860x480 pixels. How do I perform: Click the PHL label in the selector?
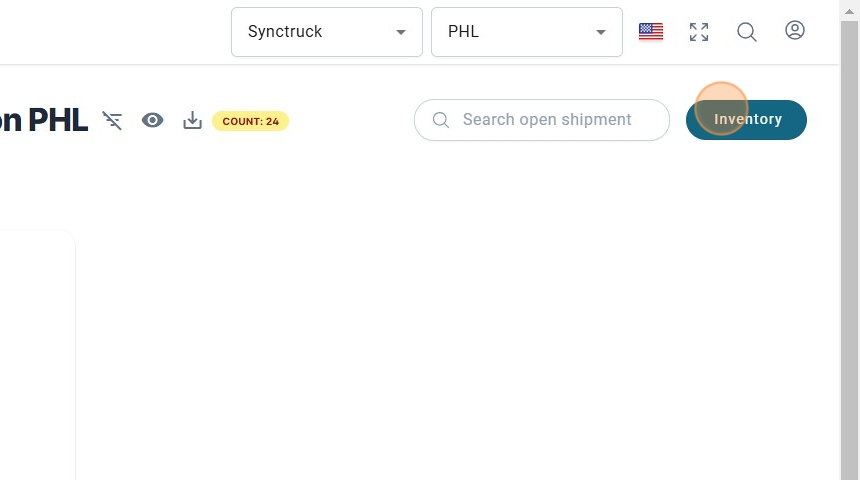[x=464, y=32]
